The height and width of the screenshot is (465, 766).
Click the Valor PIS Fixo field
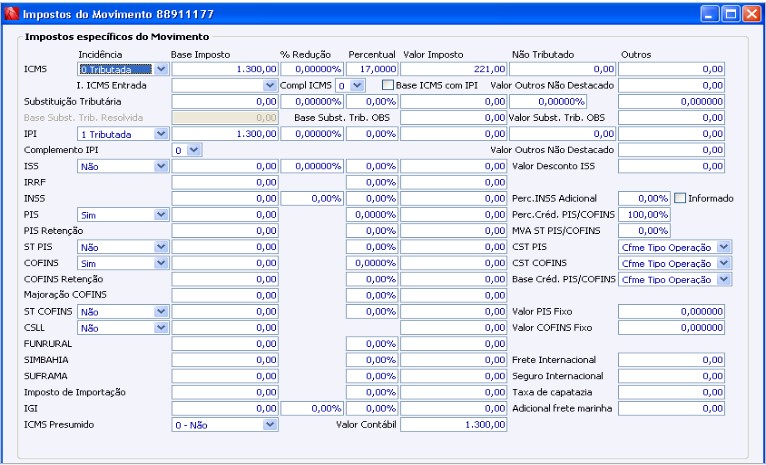coord(671,312)
